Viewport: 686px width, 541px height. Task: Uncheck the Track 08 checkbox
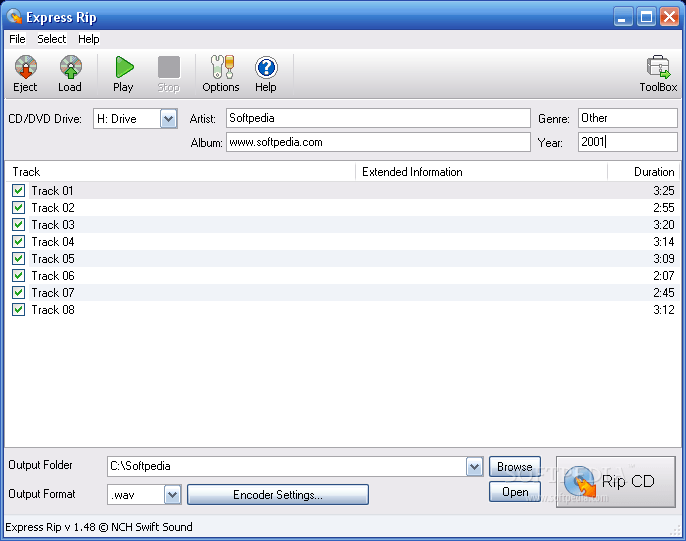point(18,310)
